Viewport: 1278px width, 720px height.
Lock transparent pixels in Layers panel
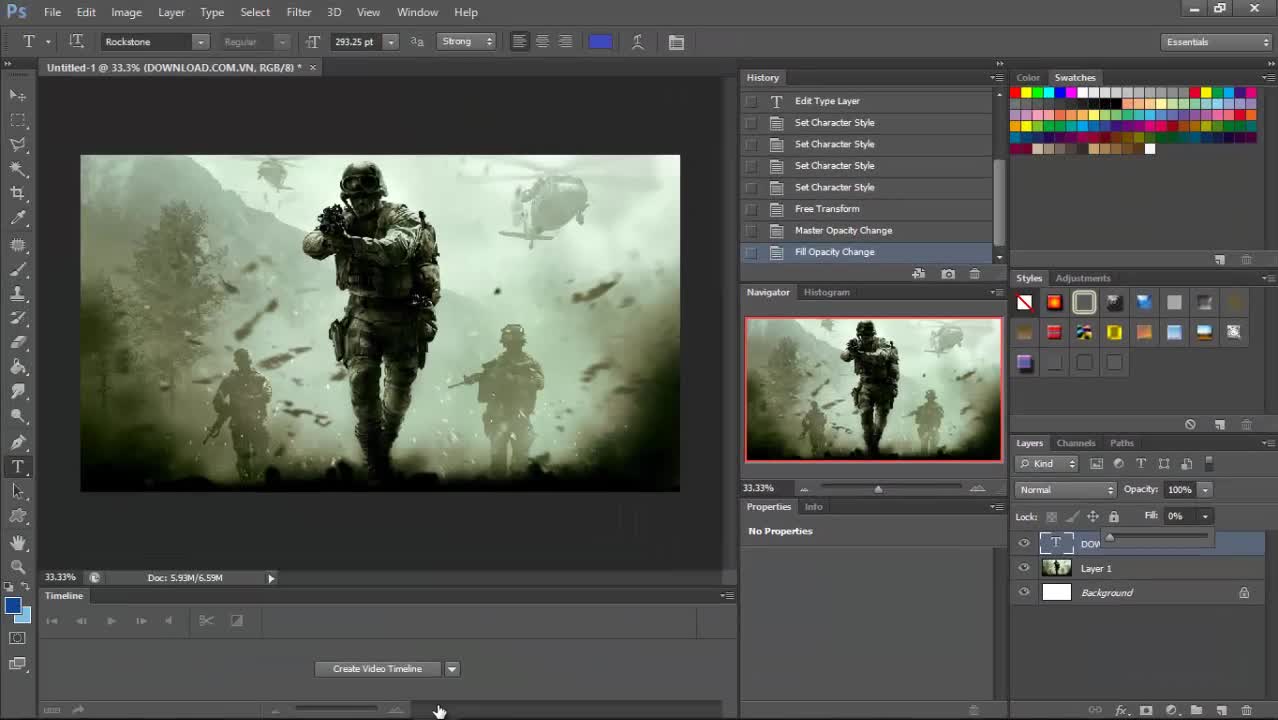[x=1051, y=517]
